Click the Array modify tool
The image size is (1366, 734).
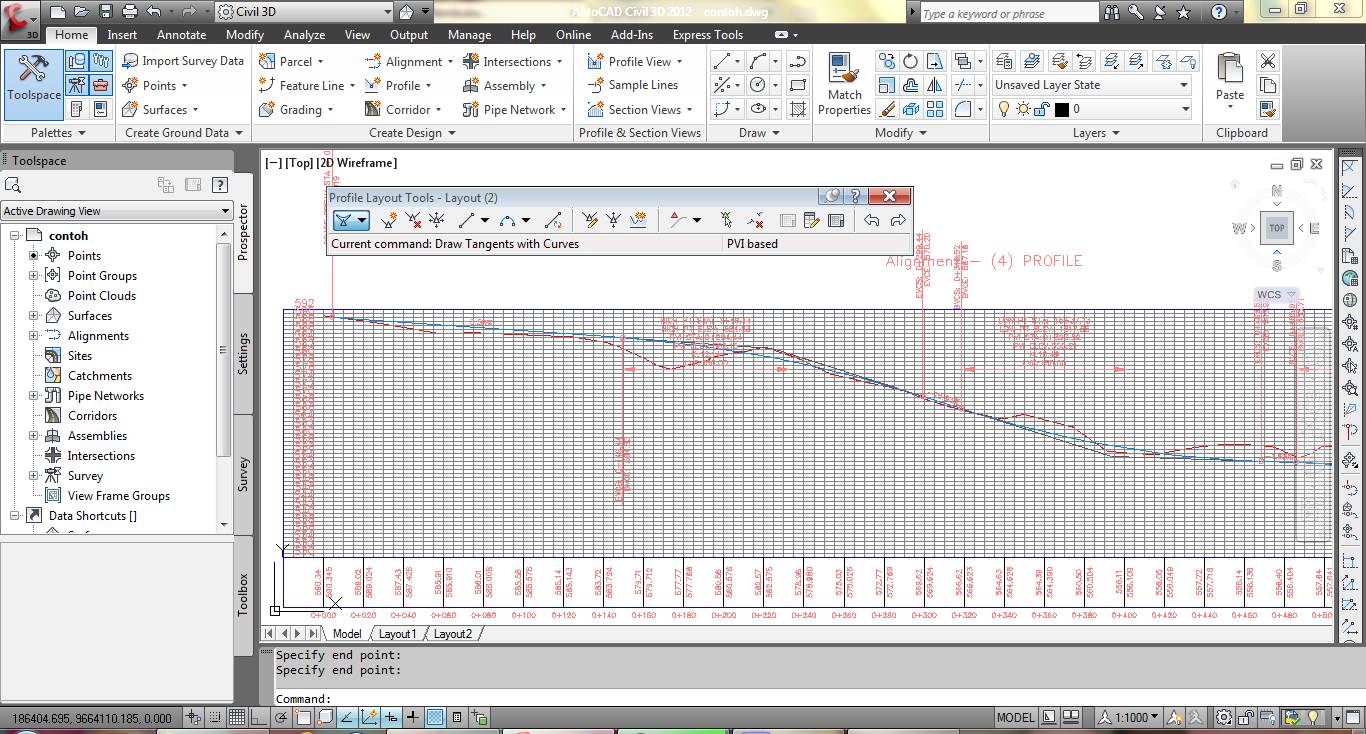pos(934,109)
